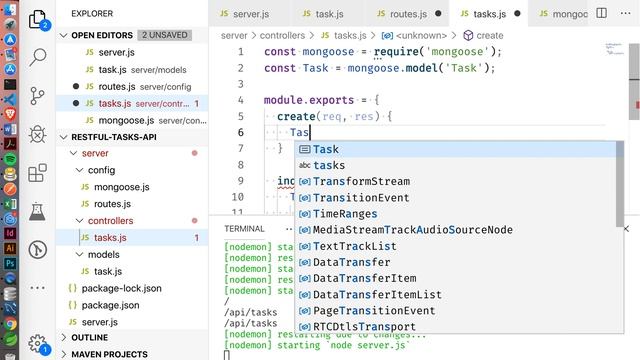Open InDesign from the dock

click(x=10, y=233)
